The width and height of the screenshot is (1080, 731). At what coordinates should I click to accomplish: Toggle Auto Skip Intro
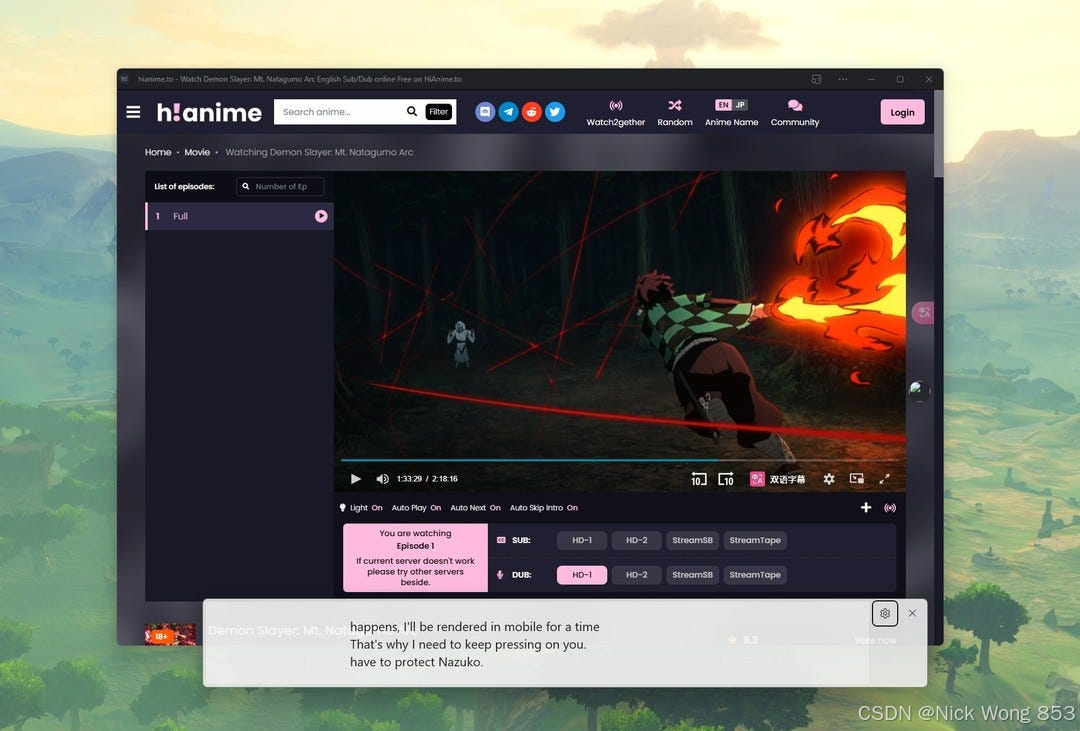point(543,508)
